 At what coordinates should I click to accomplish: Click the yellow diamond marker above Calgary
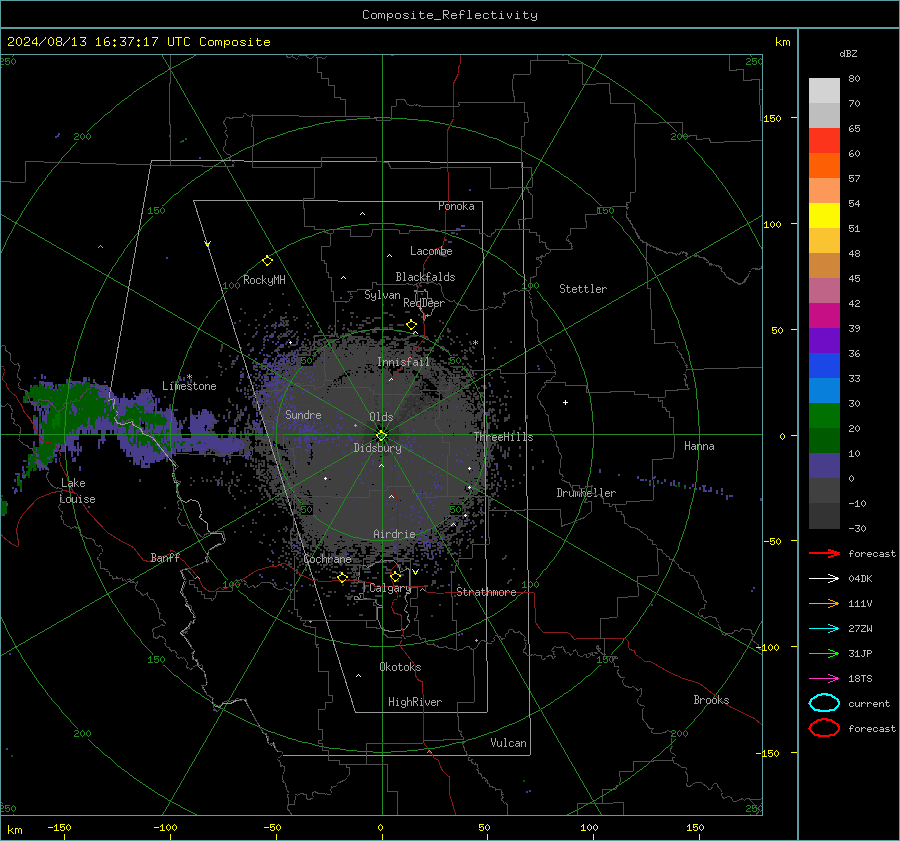tap(395, 576)
